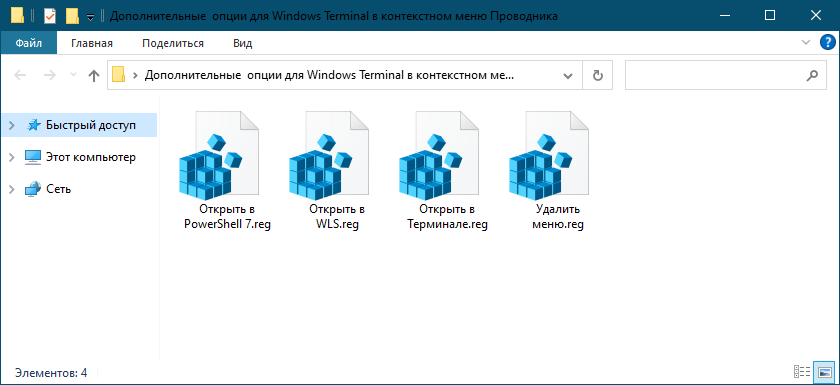Go up one folder level arrow
Viewport: 840px width, 385px height.
point(94,76)
